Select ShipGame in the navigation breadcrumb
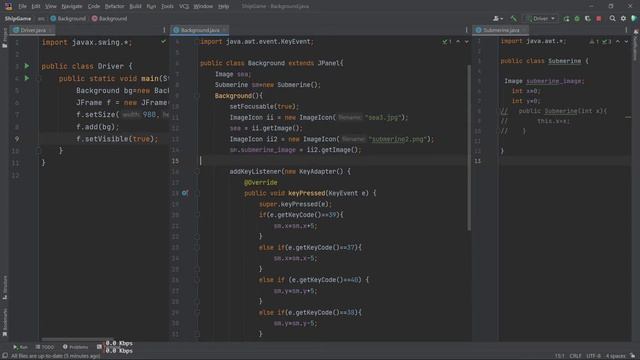Viewport: 640px width, 360px height. point(18,19)
